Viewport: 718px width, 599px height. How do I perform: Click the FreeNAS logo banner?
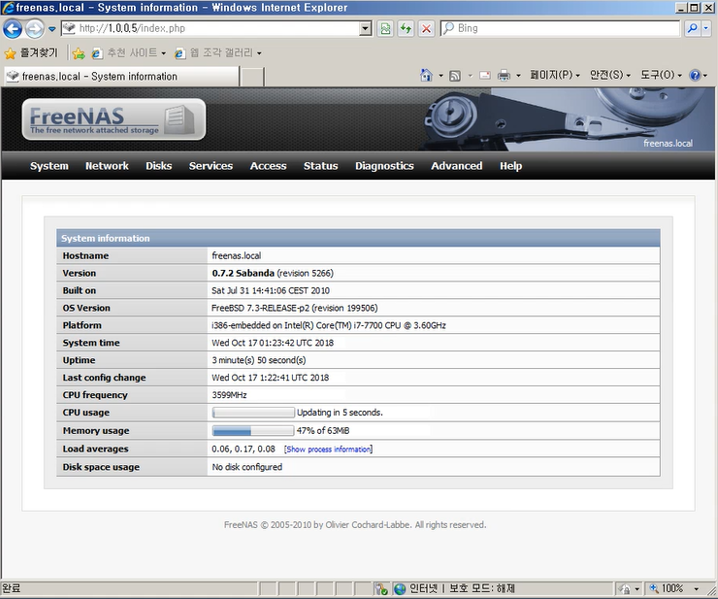click(114, 120)
